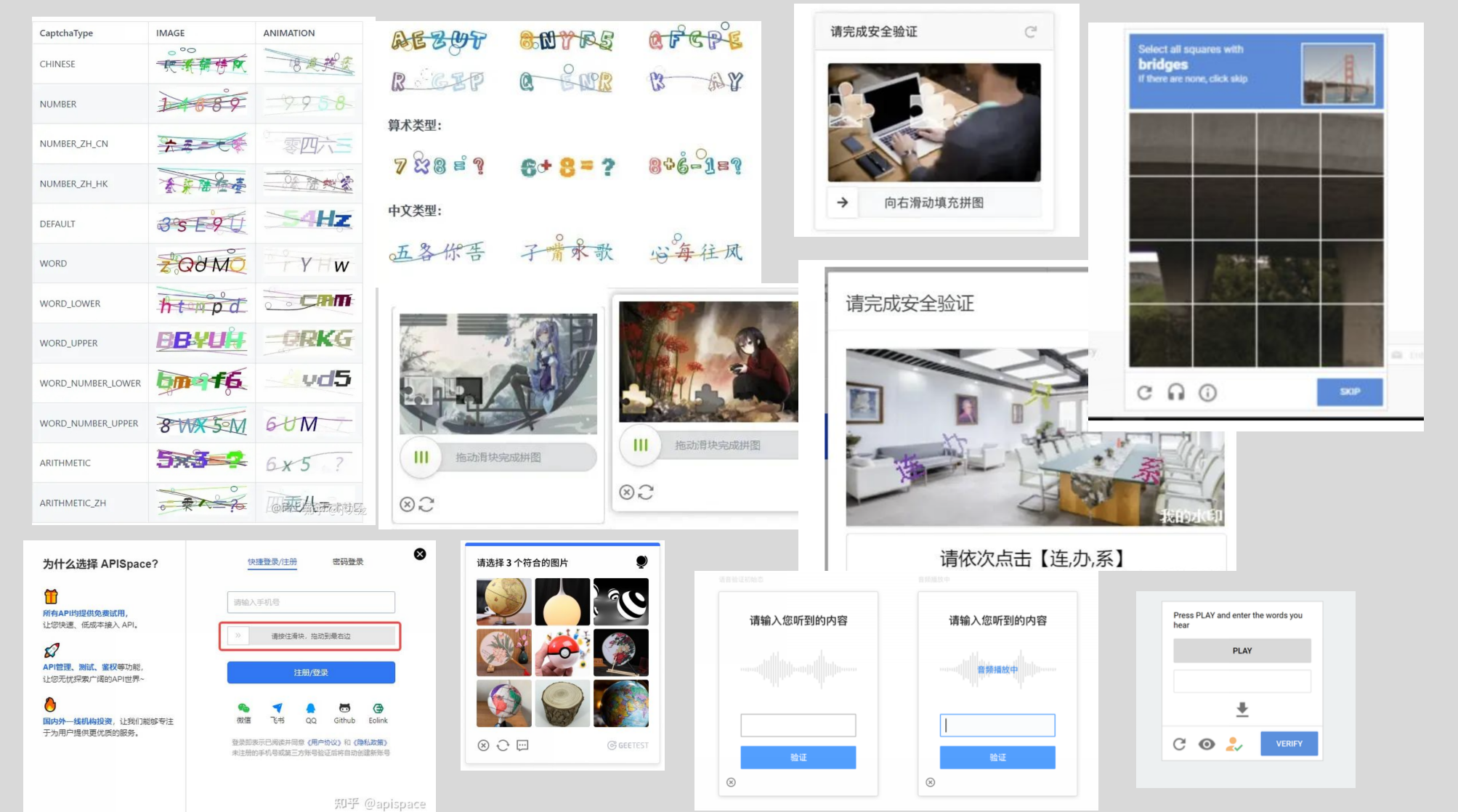Image resolution: width=1458 pixels, height=812 pixels.
Task: Click the 注册/登录 button on APISpace
Action: point(311,672)
